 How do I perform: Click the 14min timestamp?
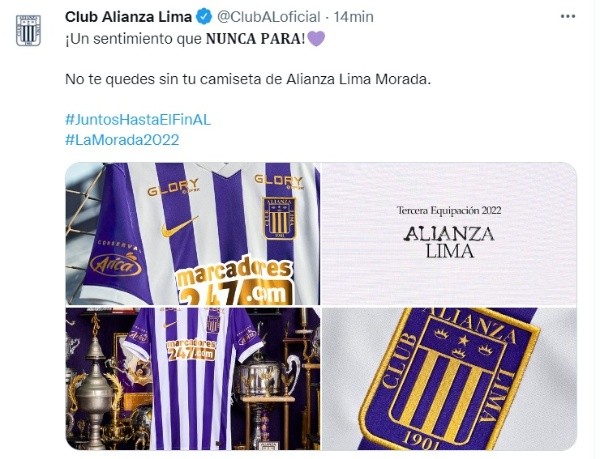[353, 17]
